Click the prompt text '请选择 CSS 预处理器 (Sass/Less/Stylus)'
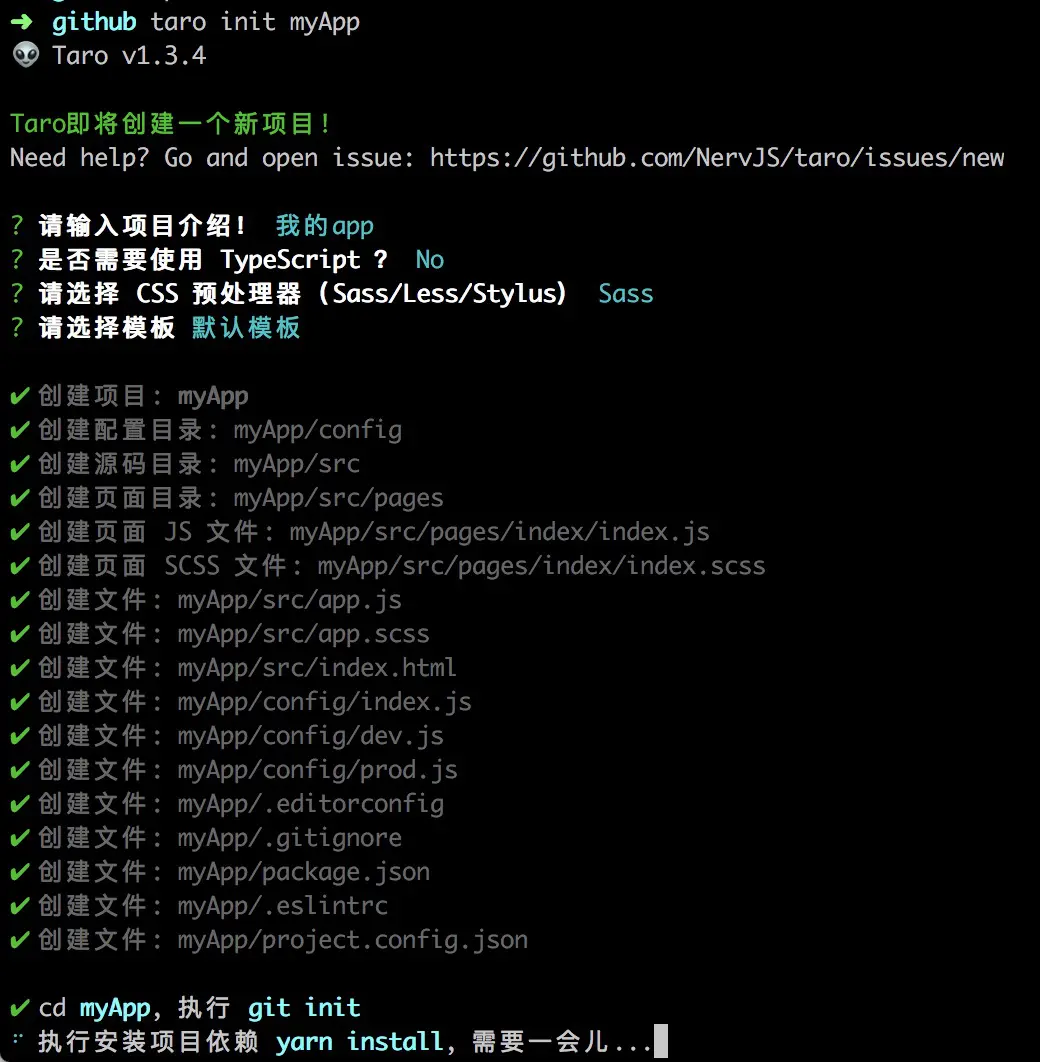Image resolution: width=1040 pixels, height=1062 pixels. (303, 293)
